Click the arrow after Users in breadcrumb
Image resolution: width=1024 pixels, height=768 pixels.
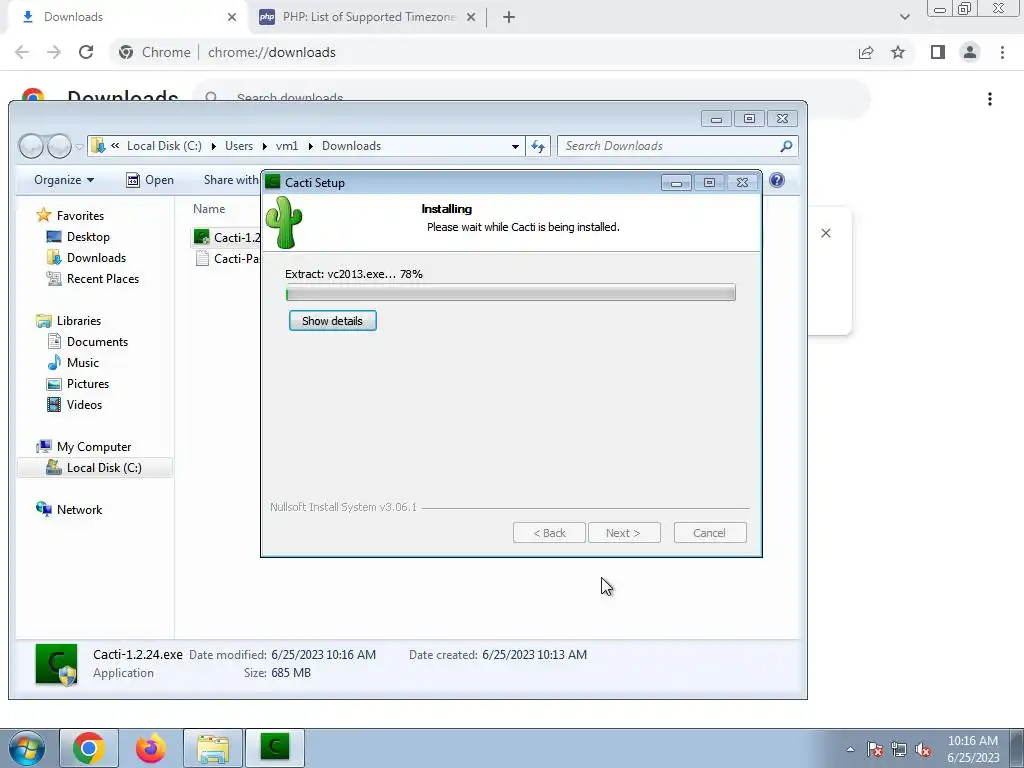(x=264, y=146)
